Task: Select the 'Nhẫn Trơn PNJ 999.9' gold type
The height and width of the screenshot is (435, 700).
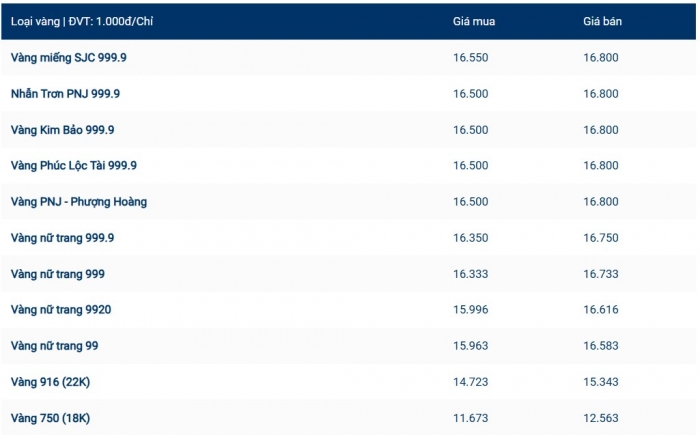Action: 65,94
